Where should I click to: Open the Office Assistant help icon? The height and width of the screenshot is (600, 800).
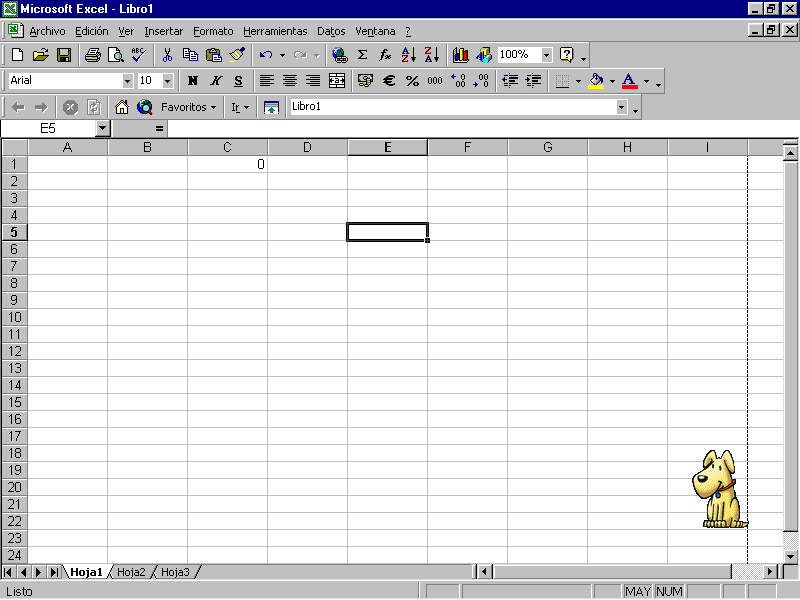click(x=567, y=55)
